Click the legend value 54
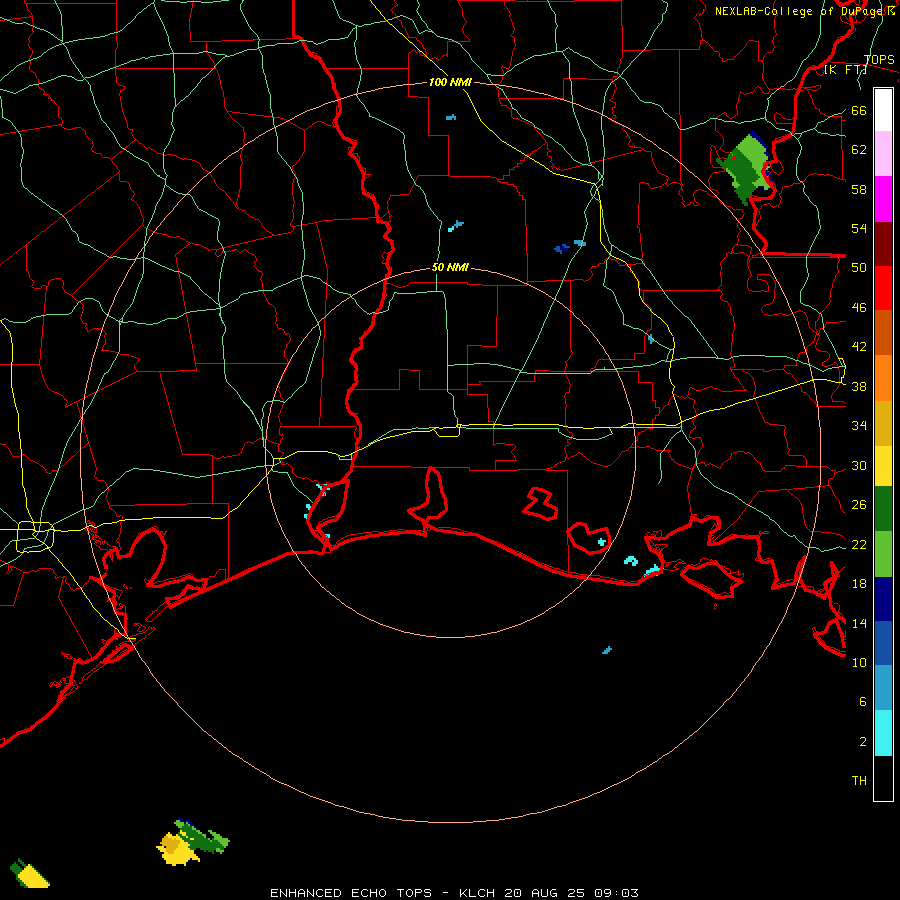Viewport: 900px width, 900px height. click(x=859, y=228)
